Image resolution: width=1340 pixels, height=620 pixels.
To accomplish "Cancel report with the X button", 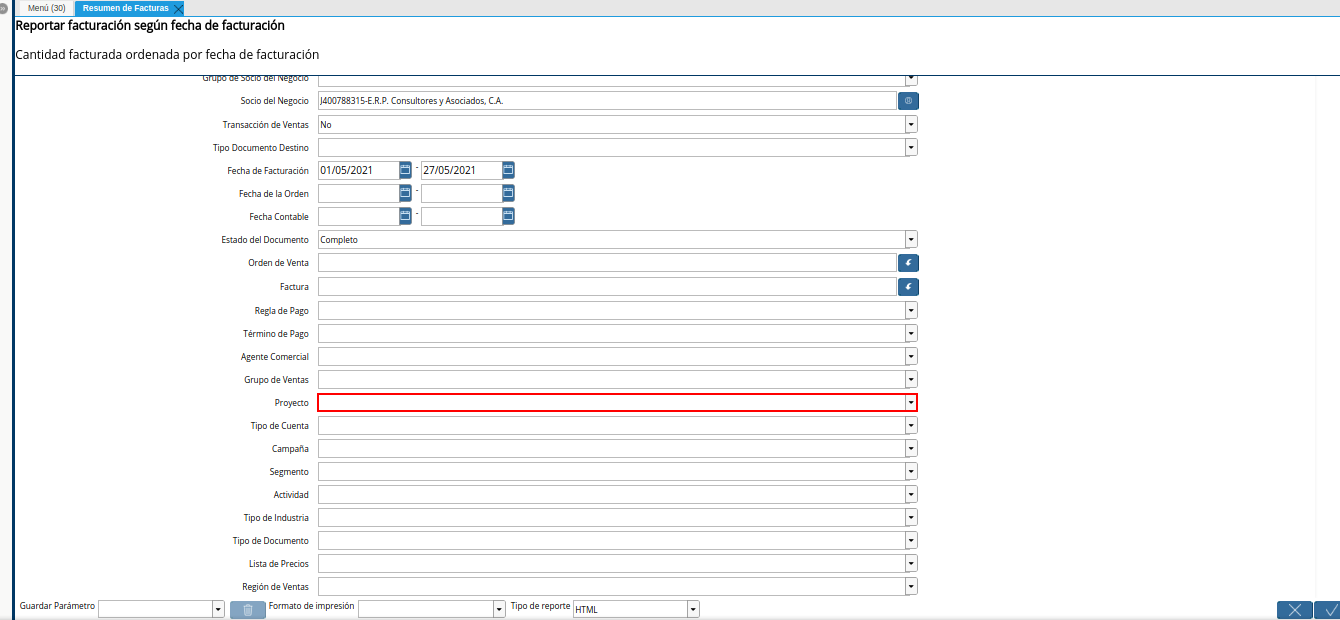I will [1294, 610].
